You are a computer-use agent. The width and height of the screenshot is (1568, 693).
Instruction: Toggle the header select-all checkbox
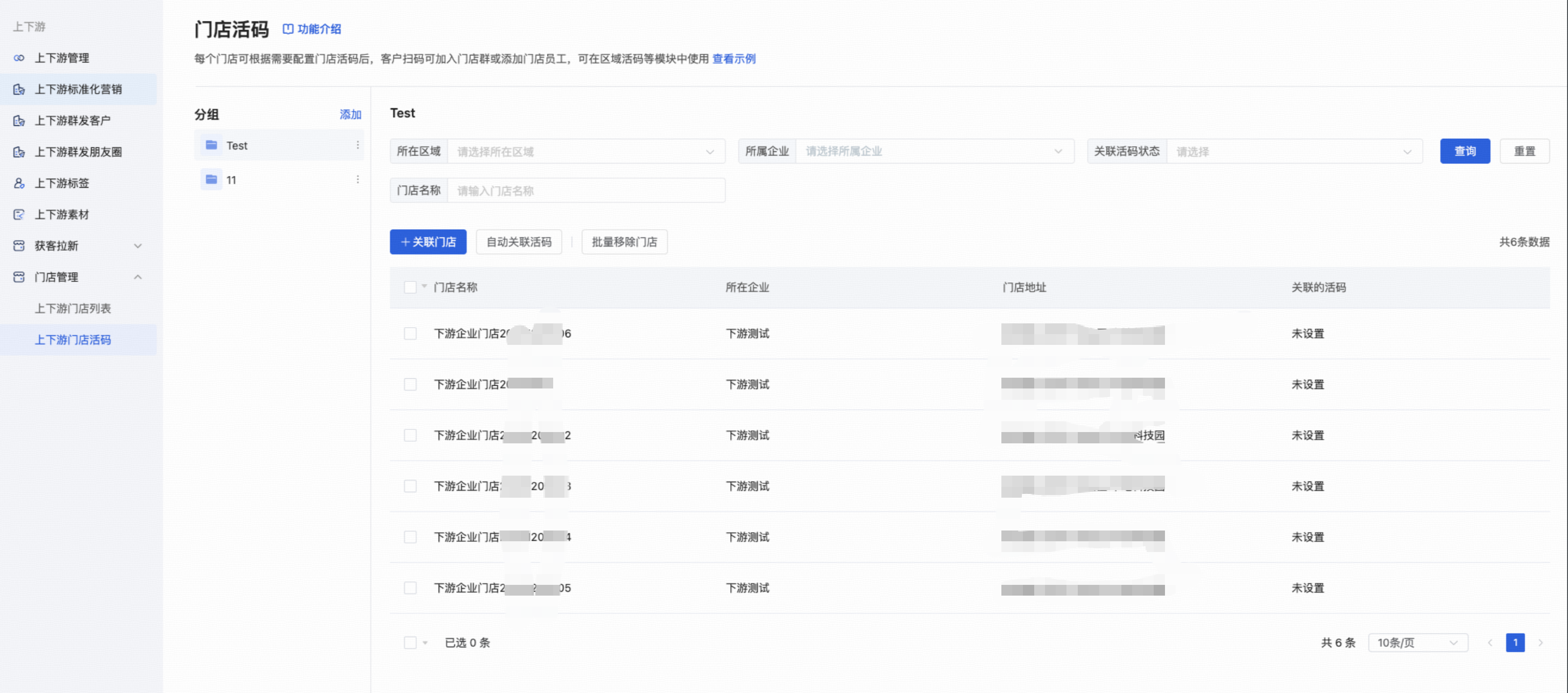[410, 287]
